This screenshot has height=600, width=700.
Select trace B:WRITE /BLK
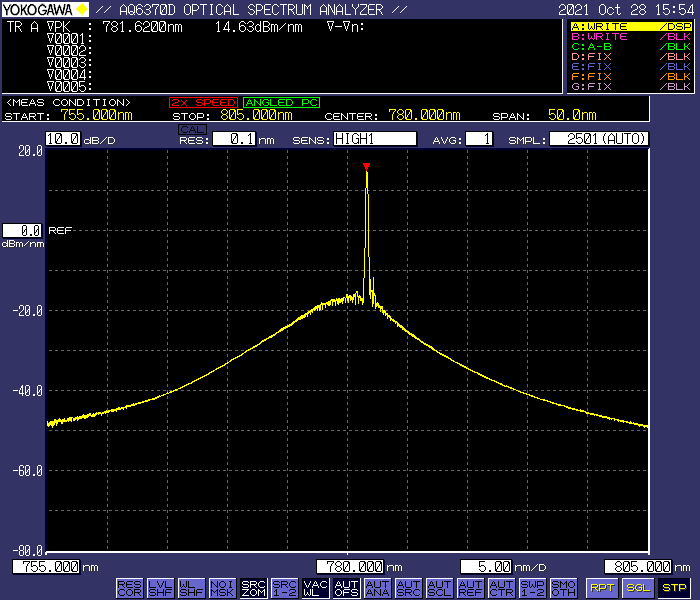(631, 37)
